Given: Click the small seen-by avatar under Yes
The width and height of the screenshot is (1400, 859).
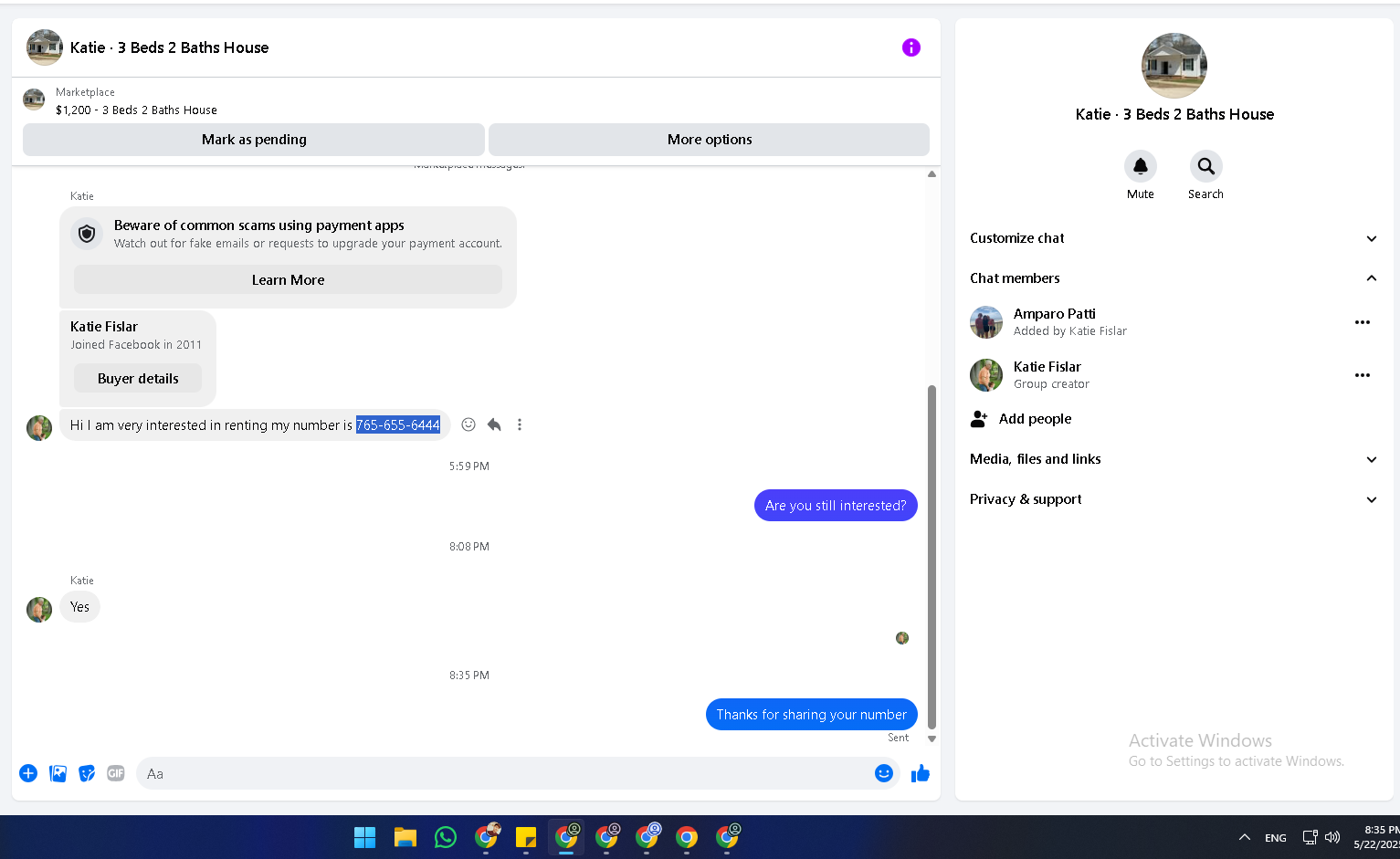Looking at the screenshot, I should point(902,638).
